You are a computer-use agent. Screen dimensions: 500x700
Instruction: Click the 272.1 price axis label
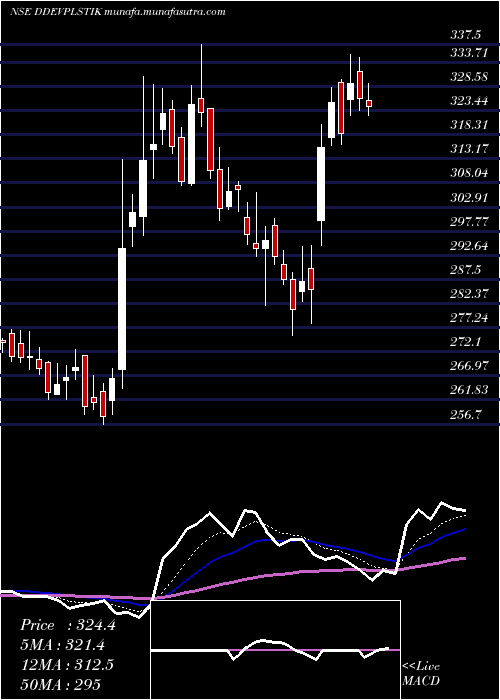pos(465,342)
